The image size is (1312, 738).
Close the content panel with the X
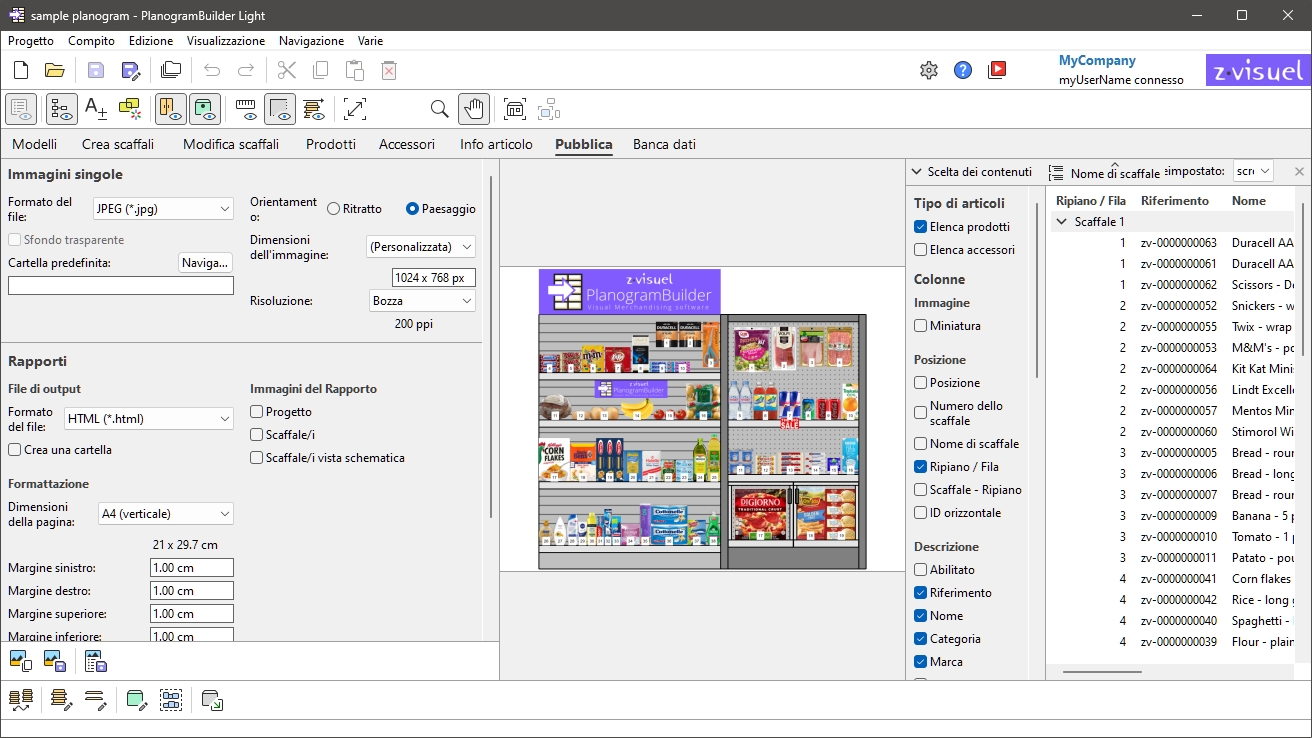[x=1299, y=172]
